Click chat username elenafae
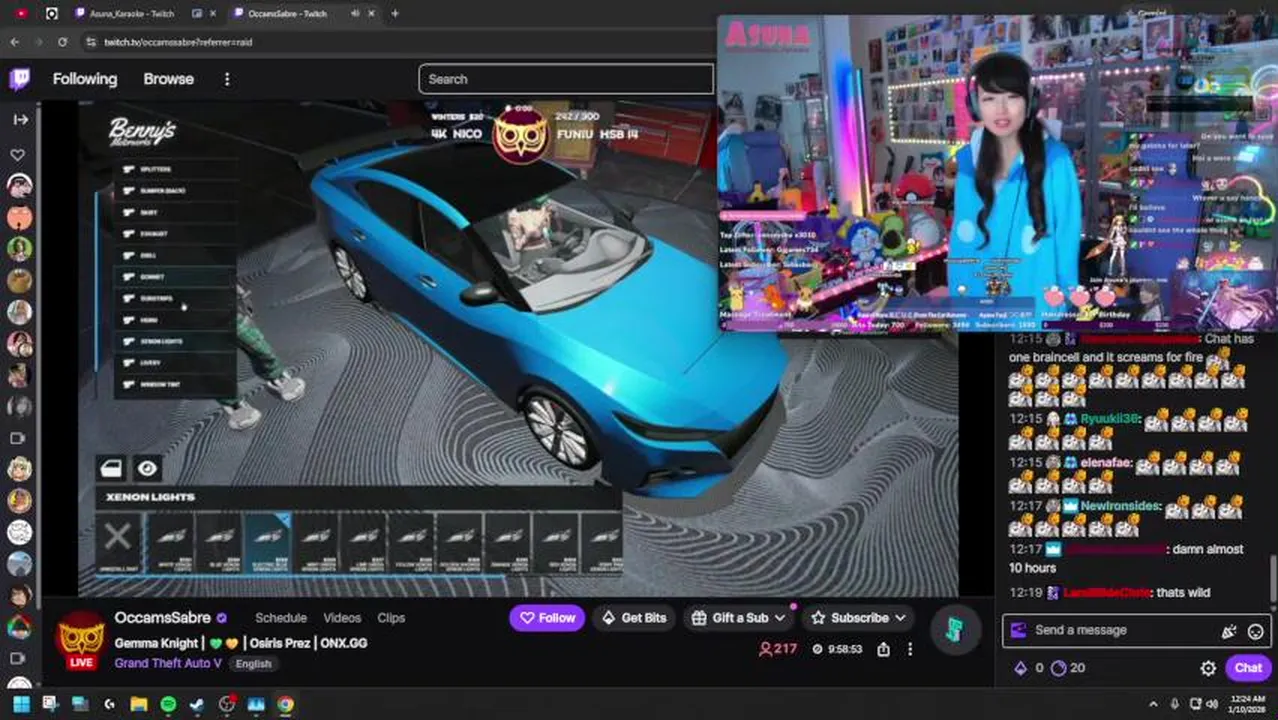 [x=1104, y=463]
